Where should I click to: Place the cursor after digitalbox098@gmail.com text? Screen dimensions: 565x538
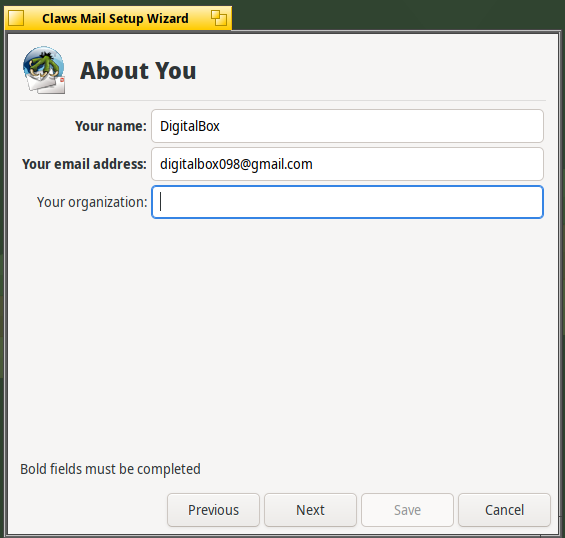pyautogui.click(x=315, y=164)
